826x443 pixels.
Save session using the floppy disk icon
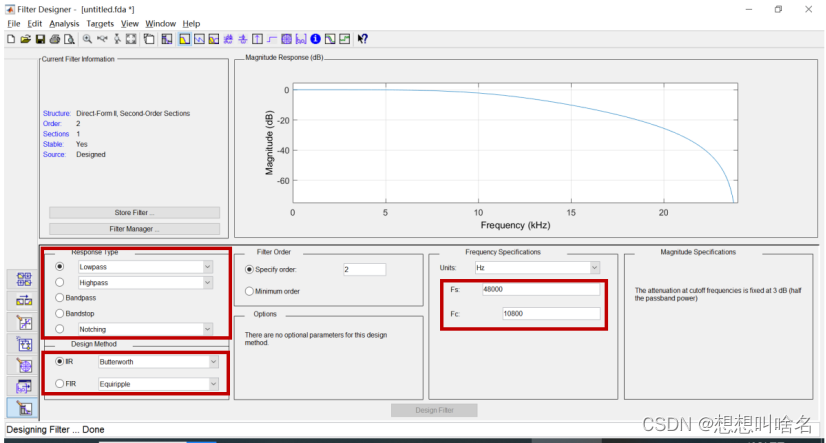(x=40, y=39)
